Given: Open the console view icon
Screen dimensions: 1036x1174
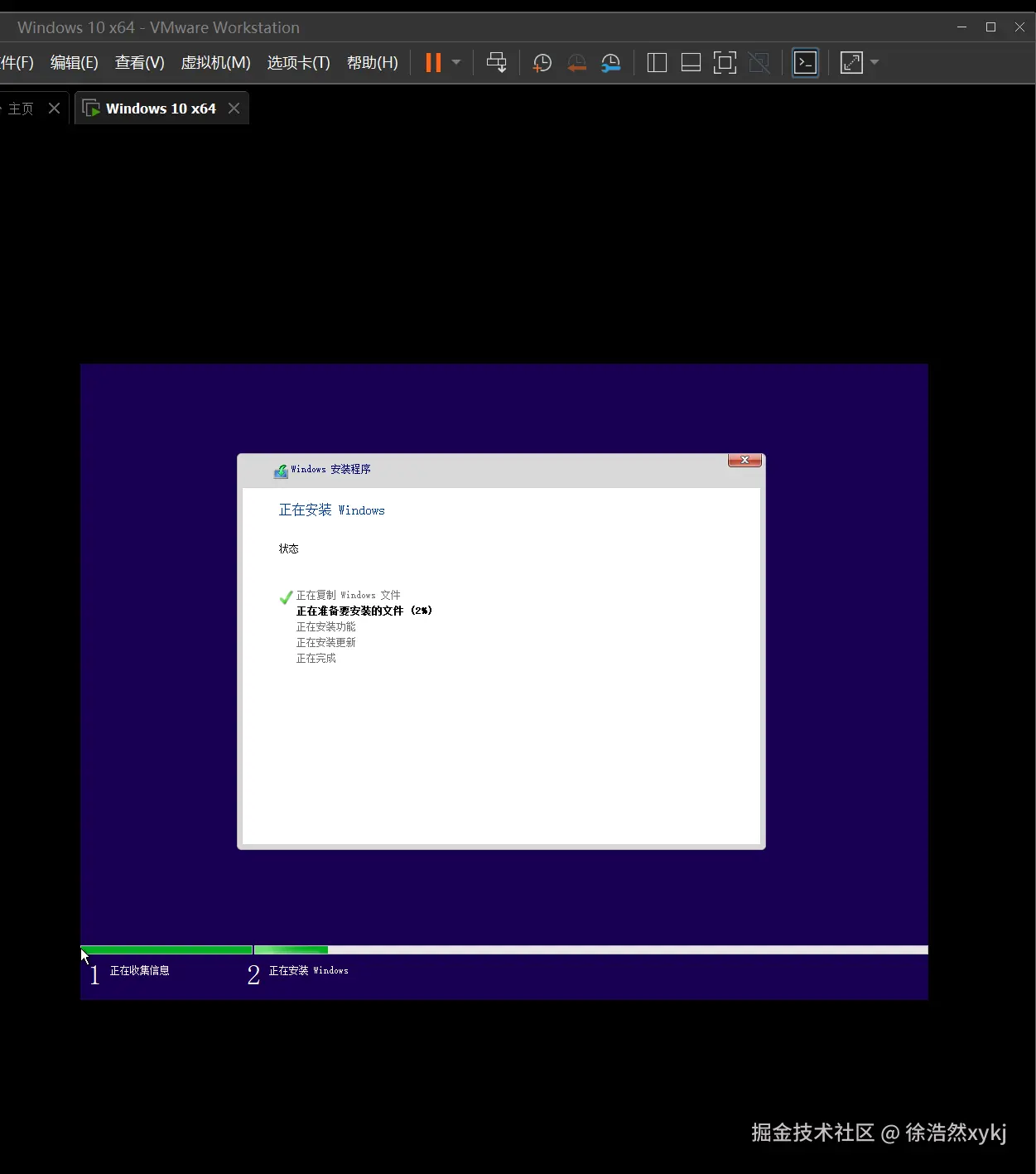Looking at the screenshot, I should 806,63.
